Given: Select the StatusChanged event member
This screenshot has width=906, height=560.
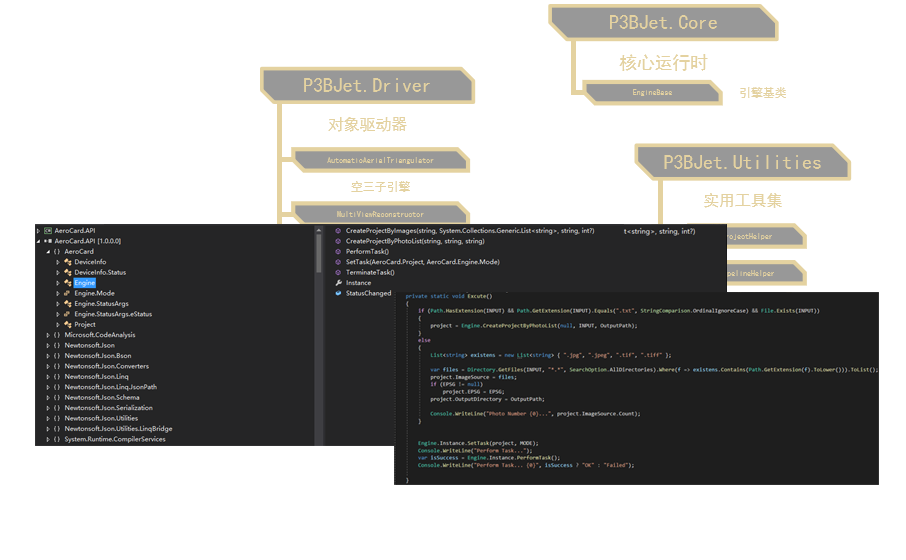Looking at the screenshot, I should click(x=368, y=293).
